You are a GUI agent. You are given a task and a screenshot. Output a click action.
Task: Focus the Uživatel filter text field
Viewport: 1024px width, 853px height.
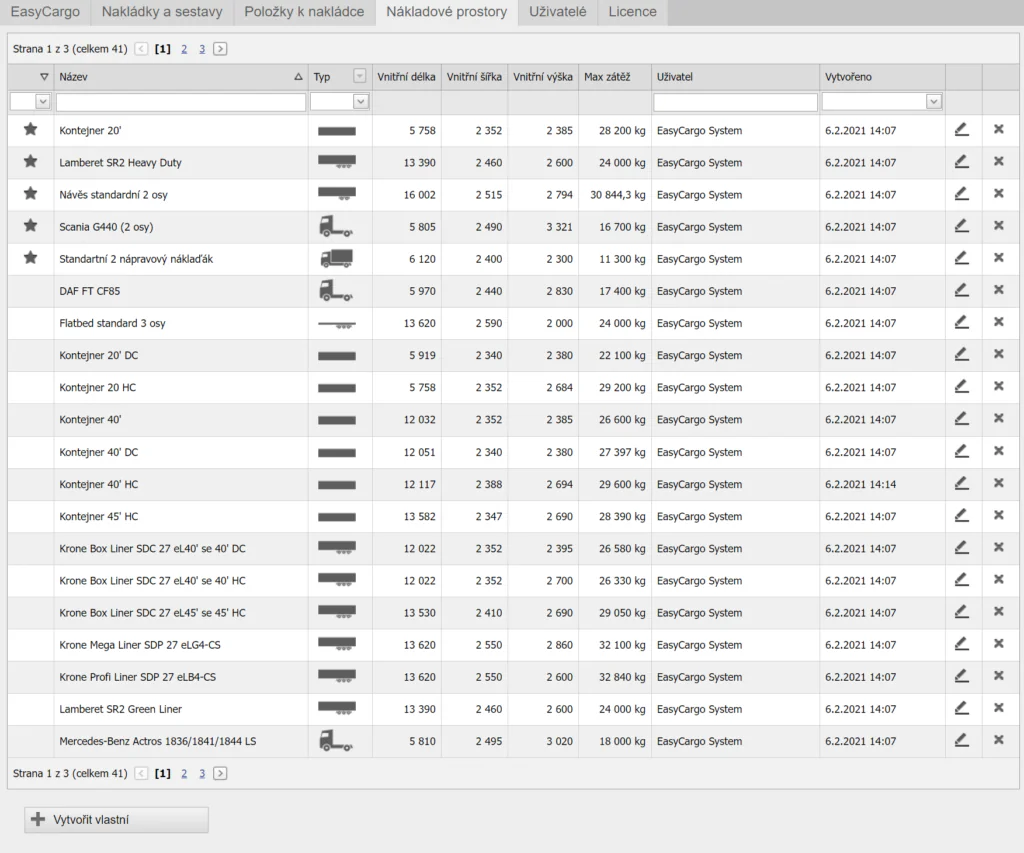[x=735, y=102]
